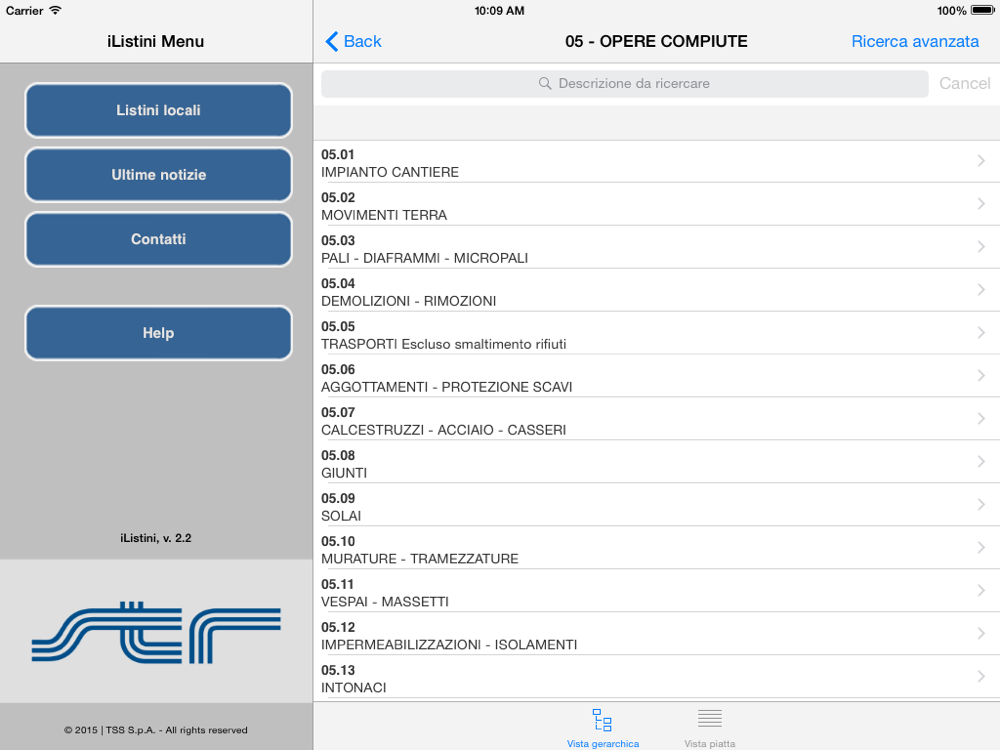Click the 05 - OPERE COMPIUTE title

pos(656,41)
